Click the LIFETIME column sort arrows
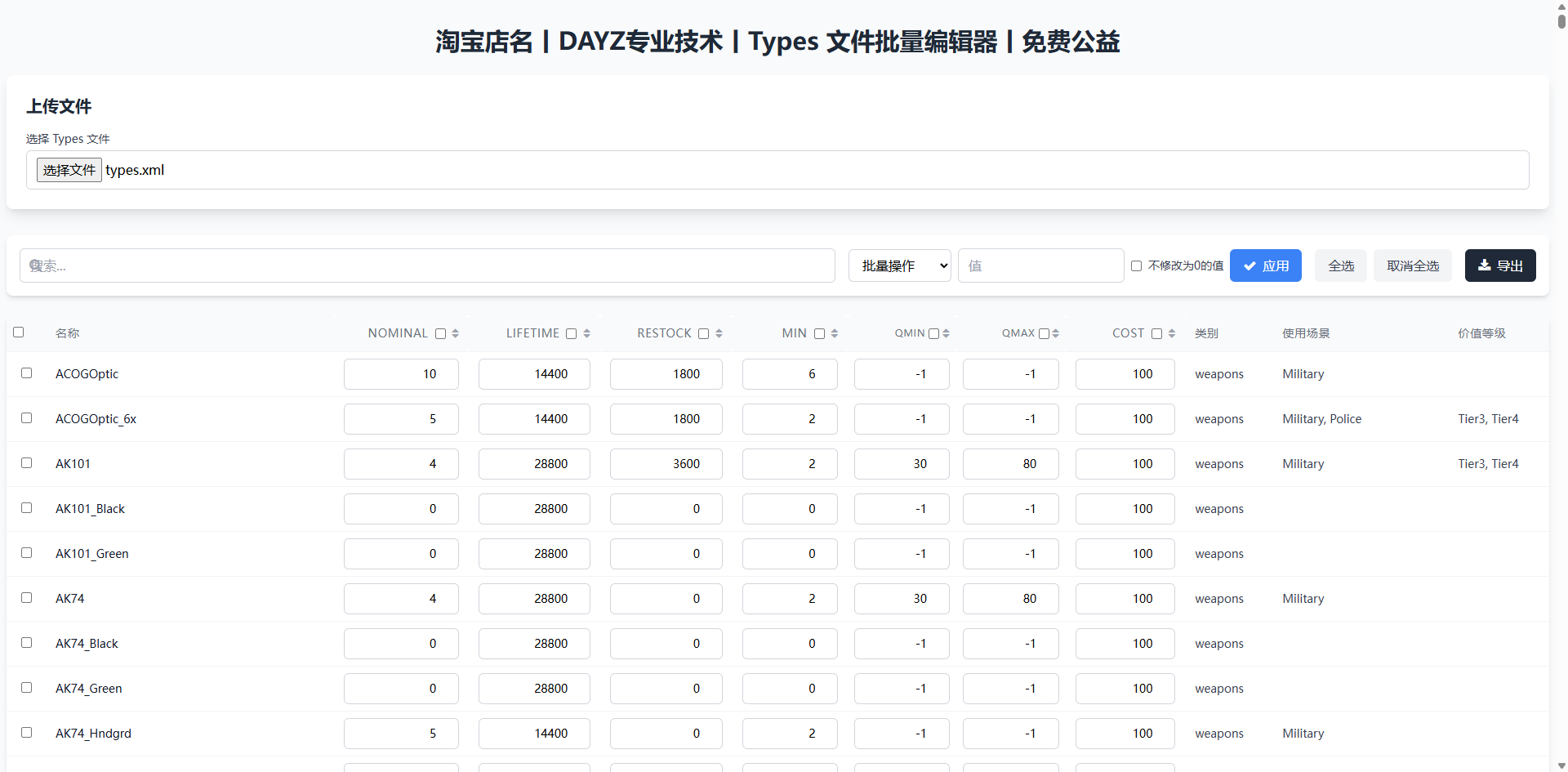This screenshot has width=1568, height=772. tap(586, 333)
